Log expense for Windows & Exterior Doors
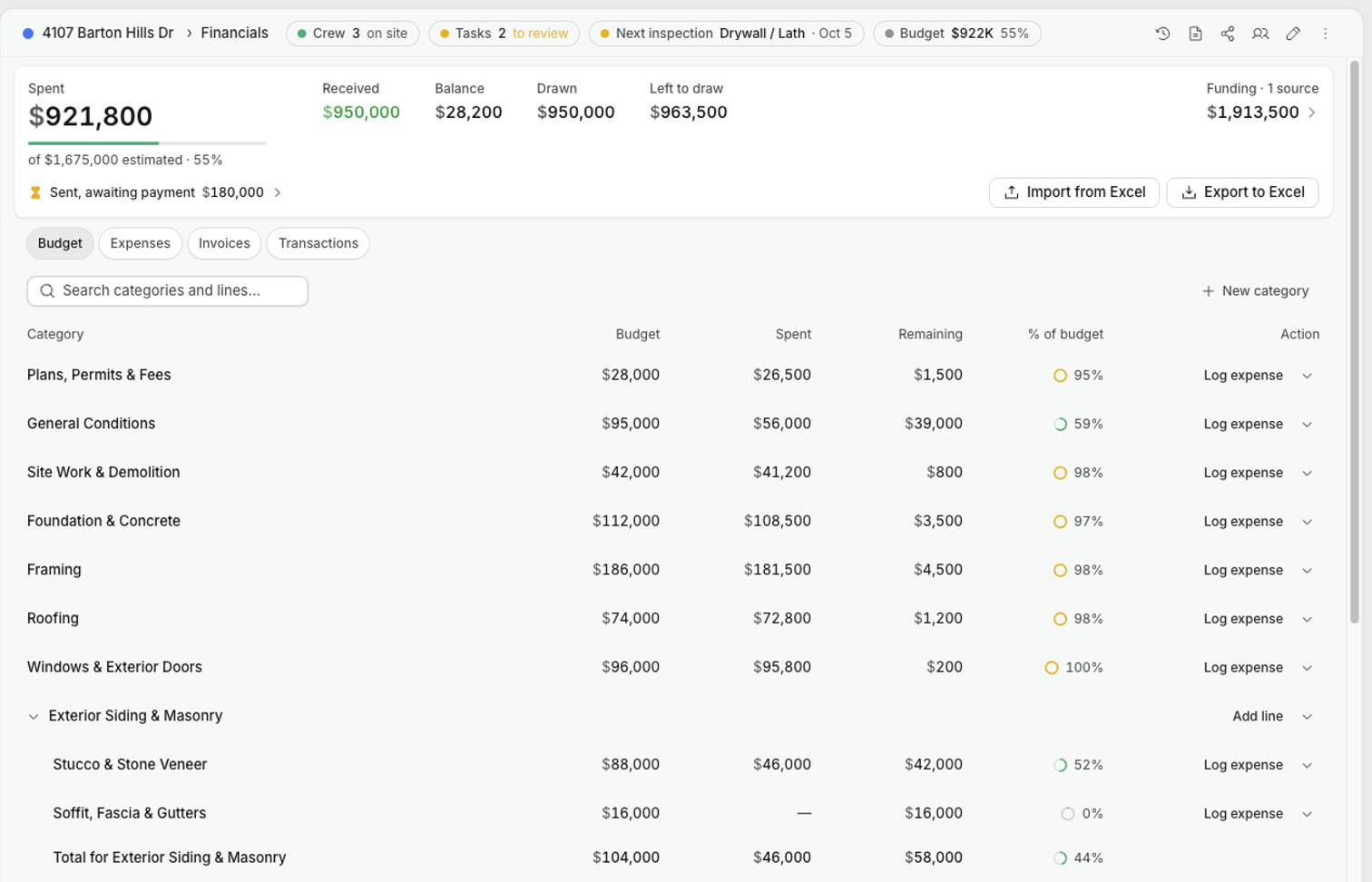The width and height of the screenshot is (1372, 882). coord(1243,668)
